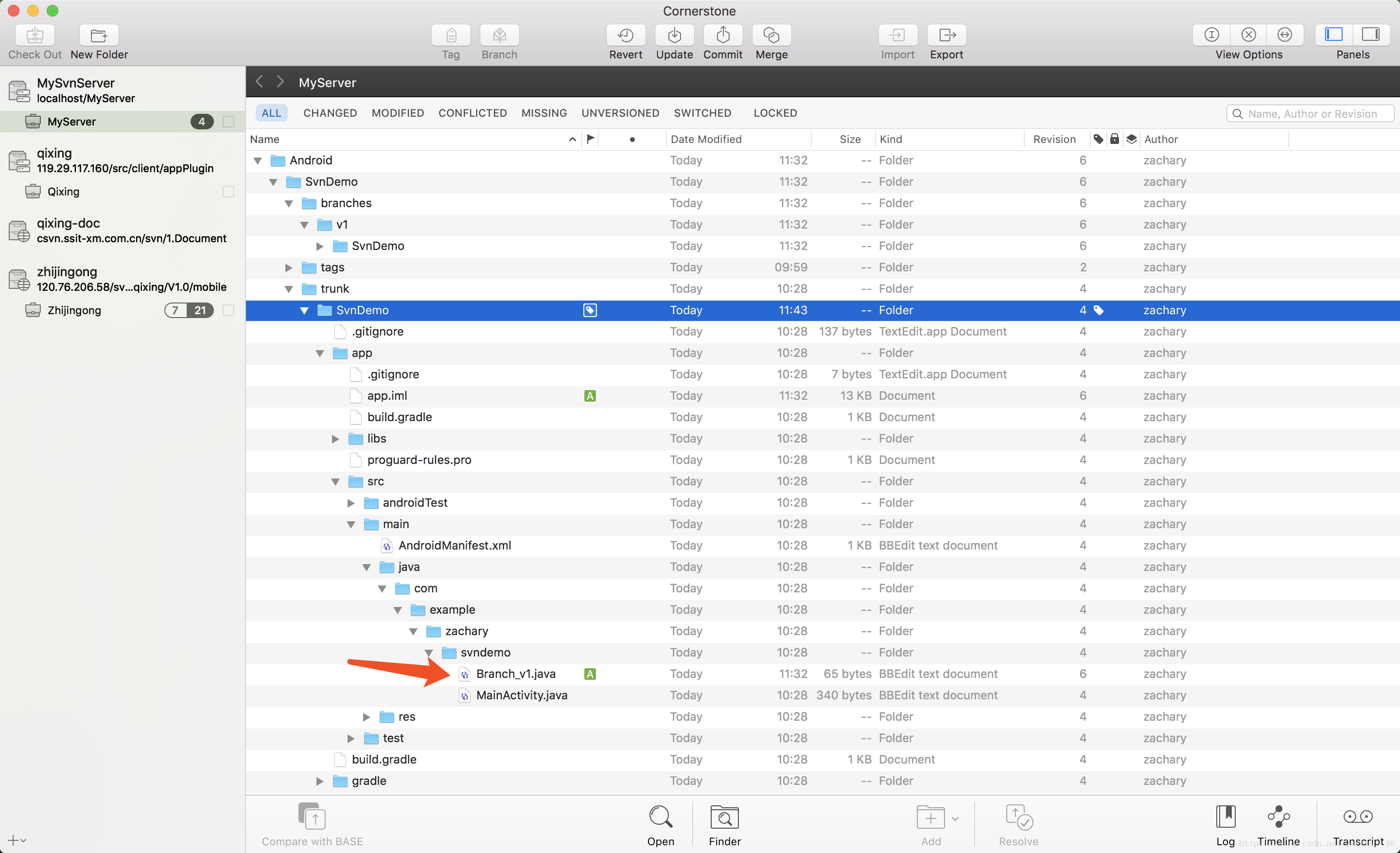Go back with the navigation chevron
The height and width of the screenshot is (853, 1400).
(x=260, y=81)
